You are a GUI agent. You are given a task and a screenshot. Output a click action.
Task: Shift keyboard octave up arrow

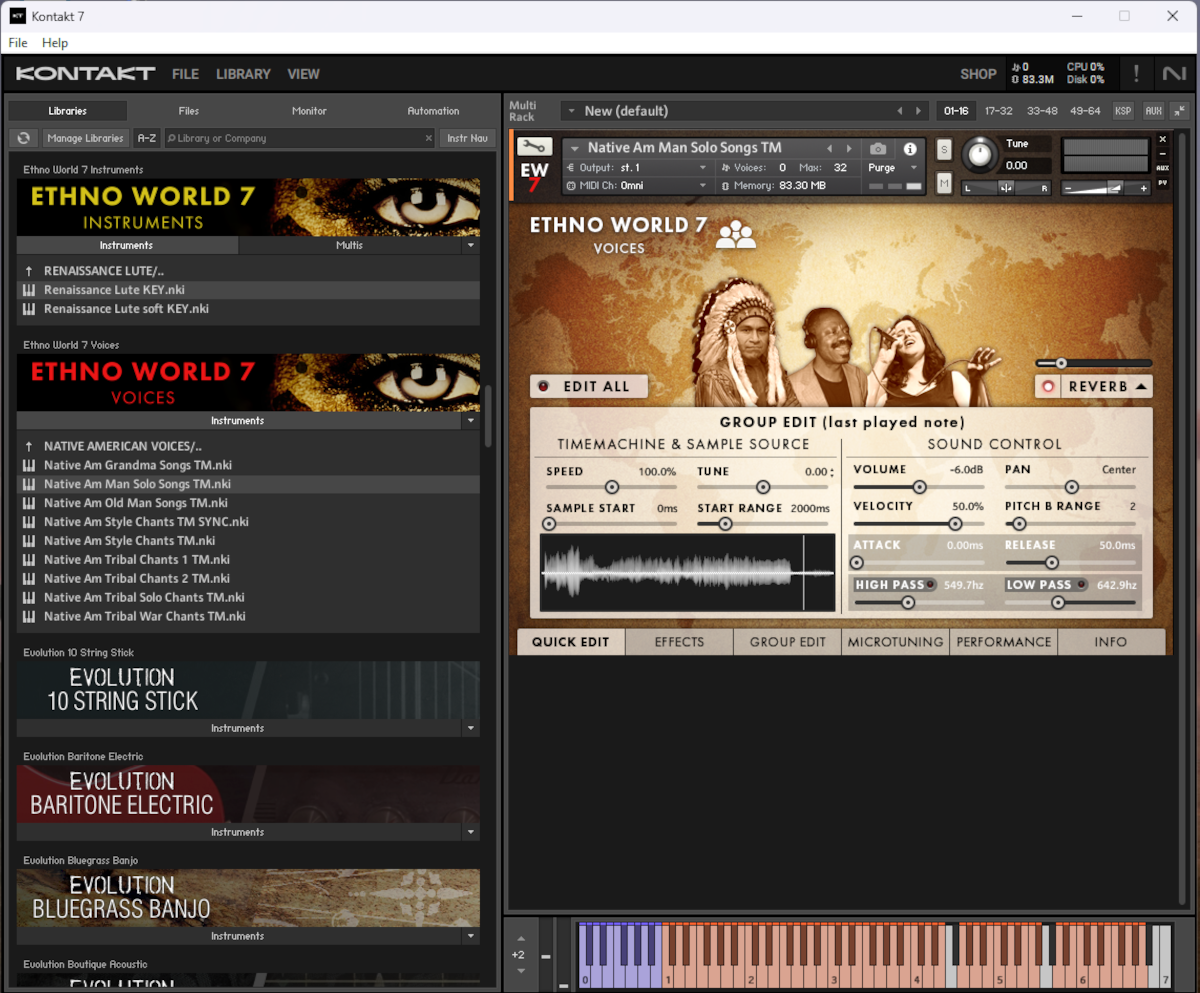pos(519,939)
